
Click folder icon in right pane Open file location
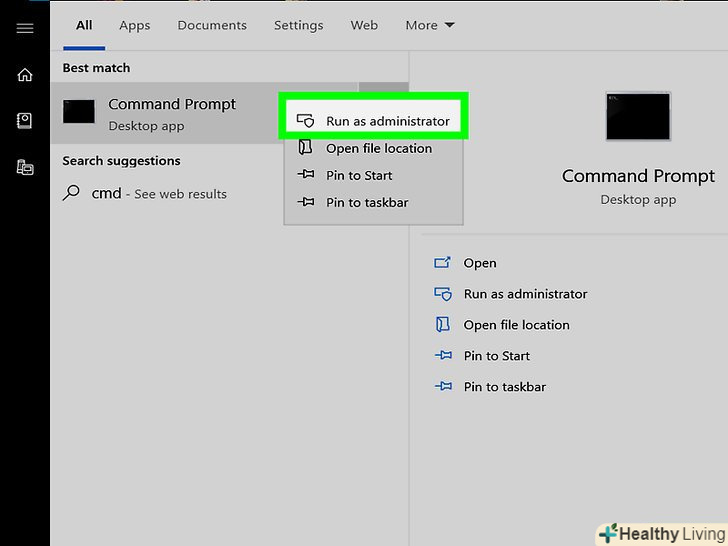pyautogui.click(x=442, y=325)
